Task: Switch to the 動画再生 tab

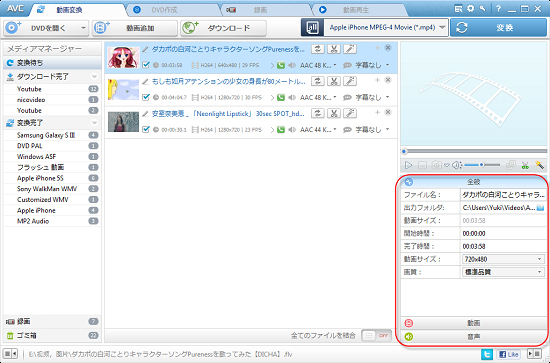Action: coord(355,10)
